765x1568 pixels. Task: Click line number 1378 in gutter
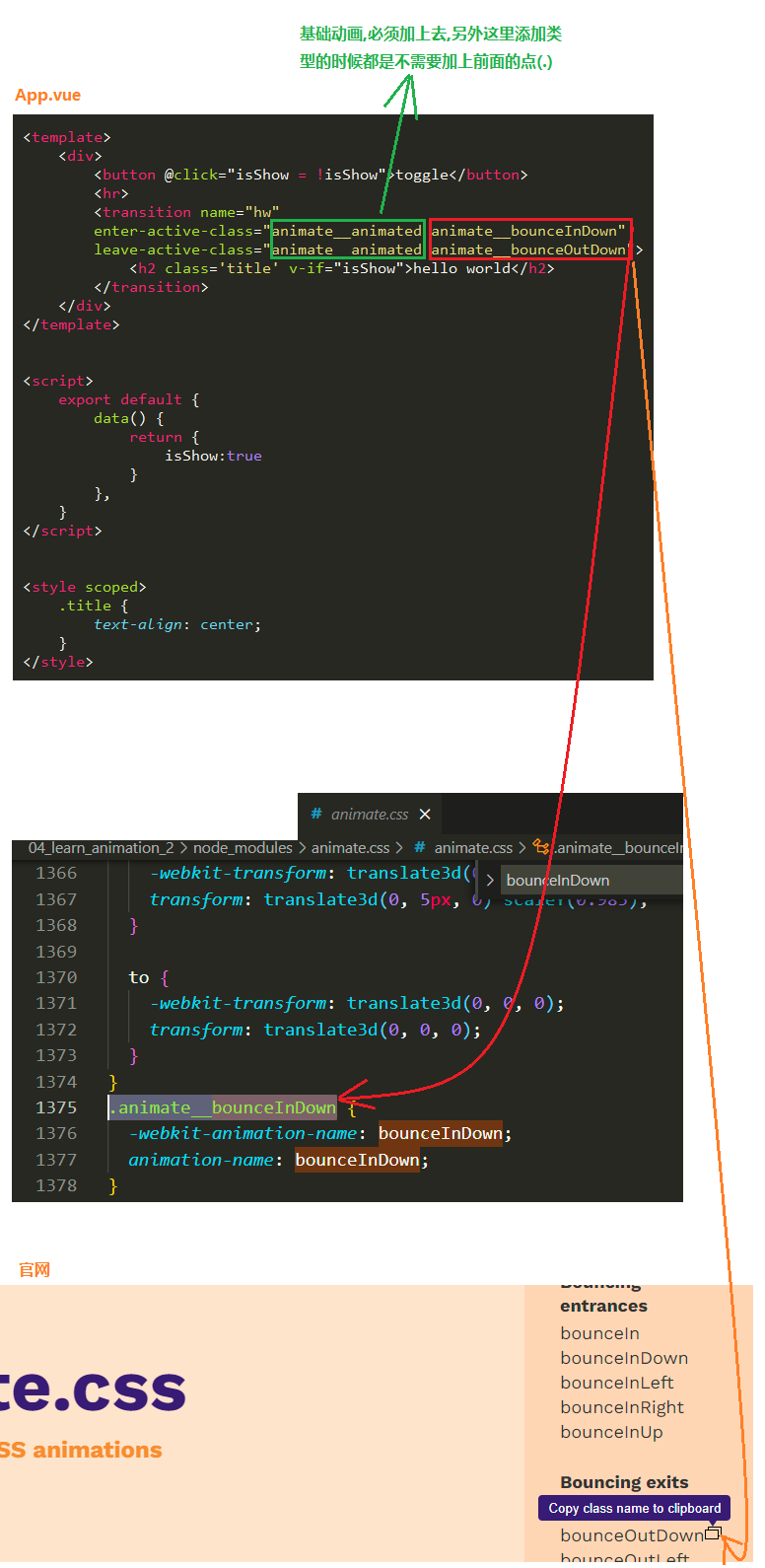56,1185
